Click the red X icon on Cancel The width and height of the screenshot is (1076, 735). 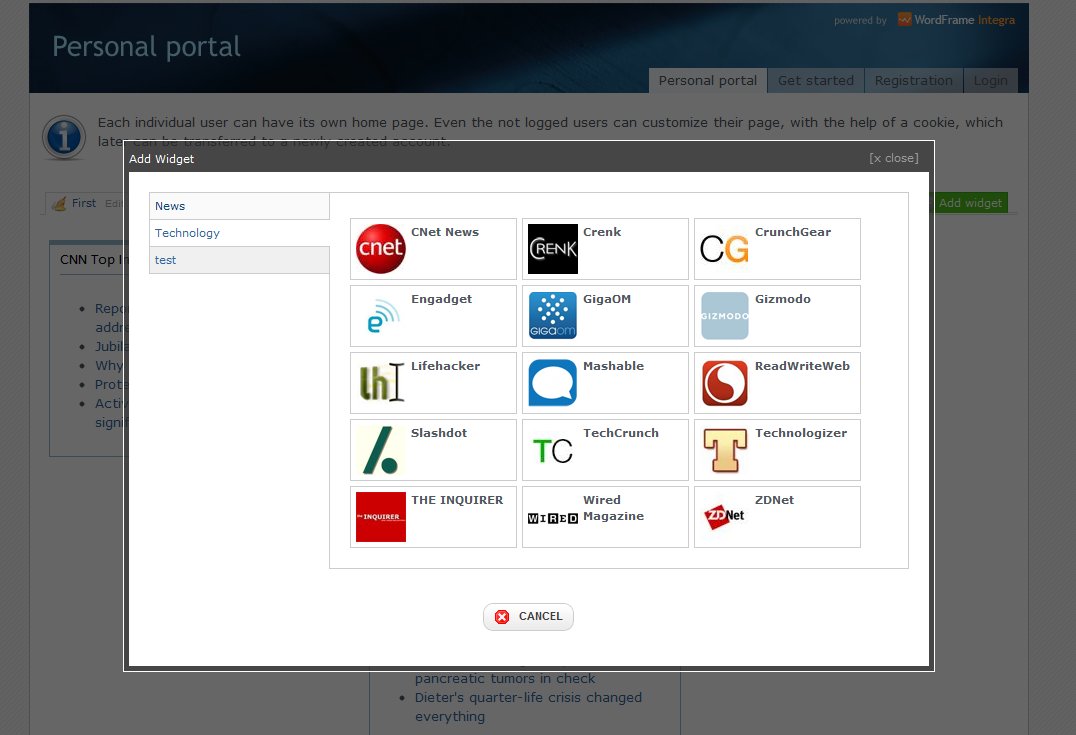502,616
